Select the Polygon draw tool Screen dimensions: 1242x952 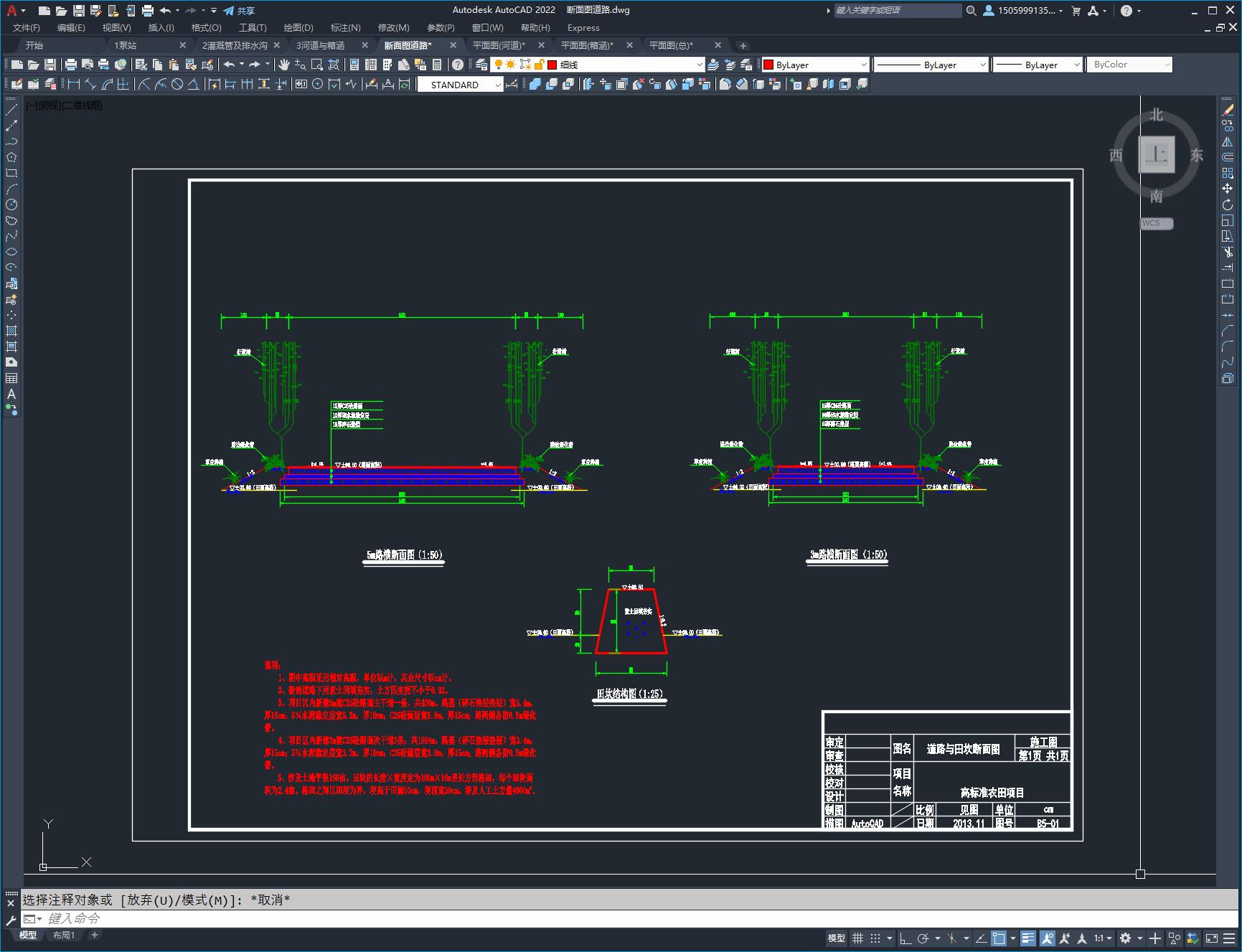(x=11, y=157)
